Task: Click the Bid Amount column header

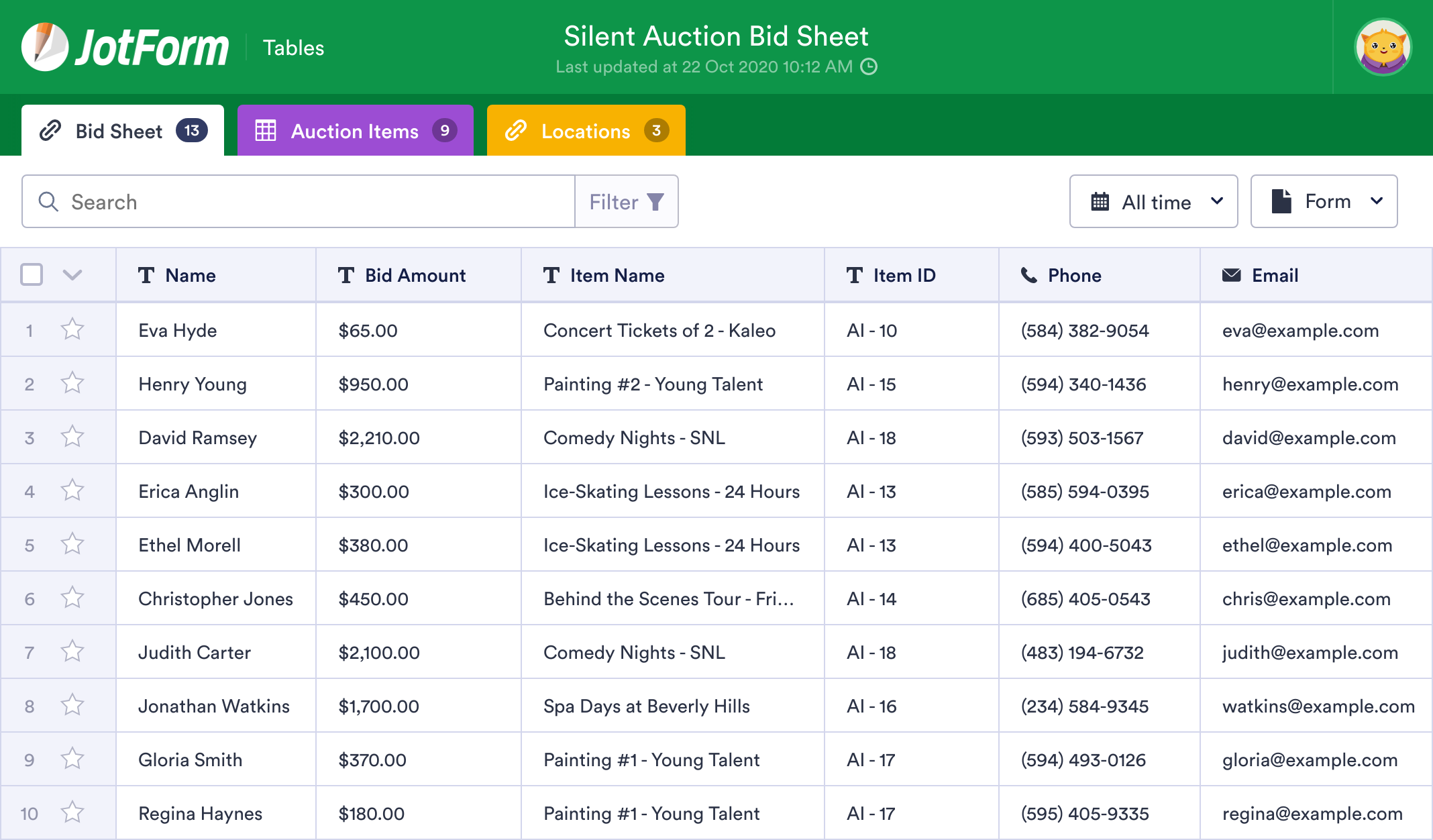Action: pyautogui.click(x=416, y=276)
